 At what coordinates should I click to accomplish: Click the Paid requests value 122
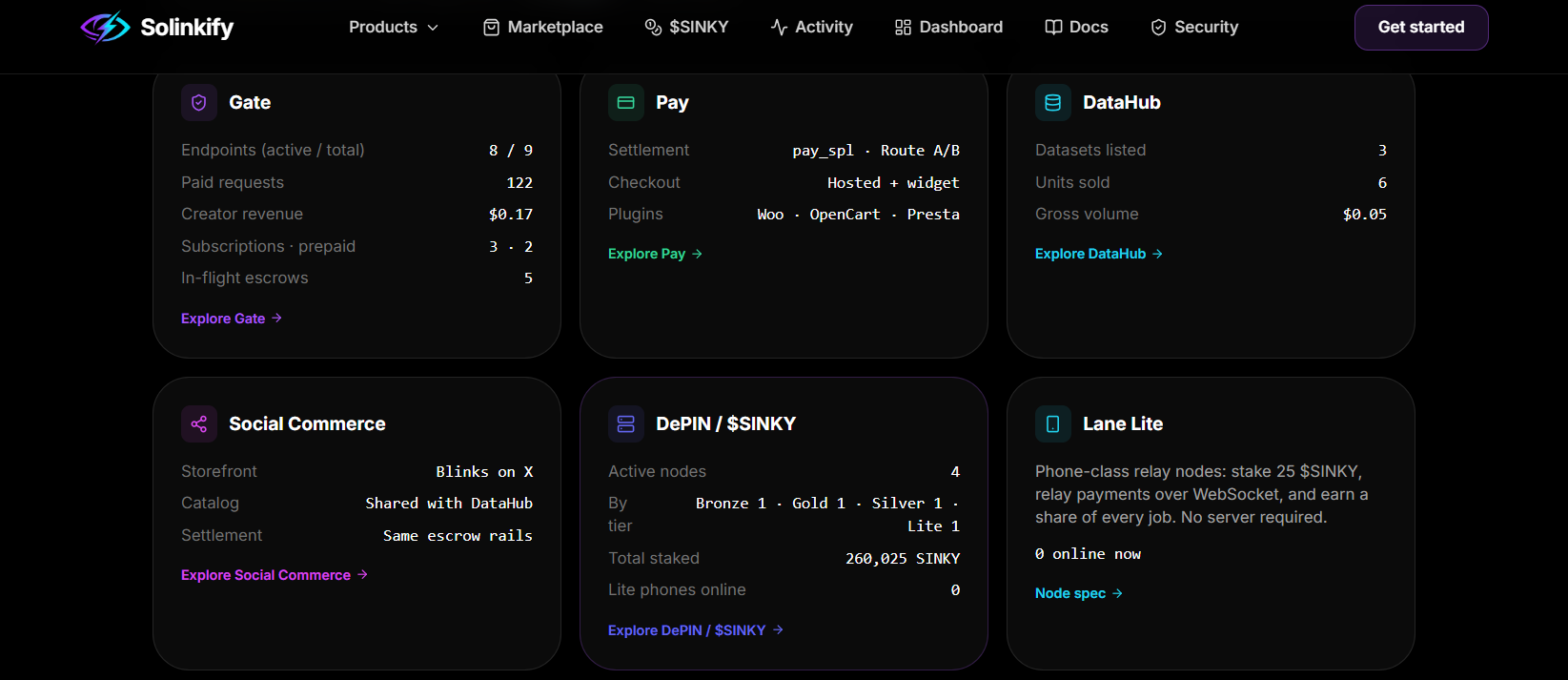coord(519,183)
